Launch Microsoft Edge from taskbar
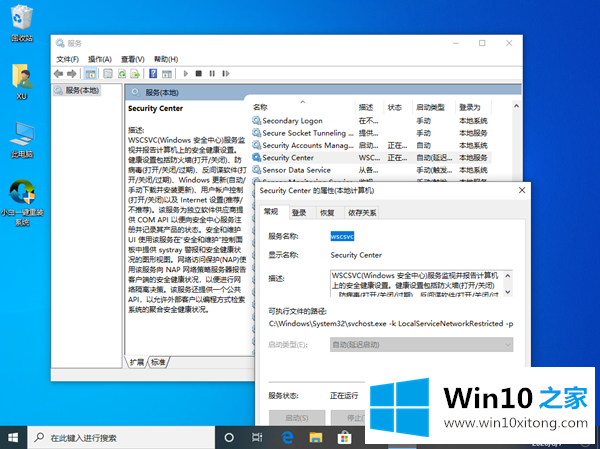Viewport: 600px width, 449px height. point(287,438)
